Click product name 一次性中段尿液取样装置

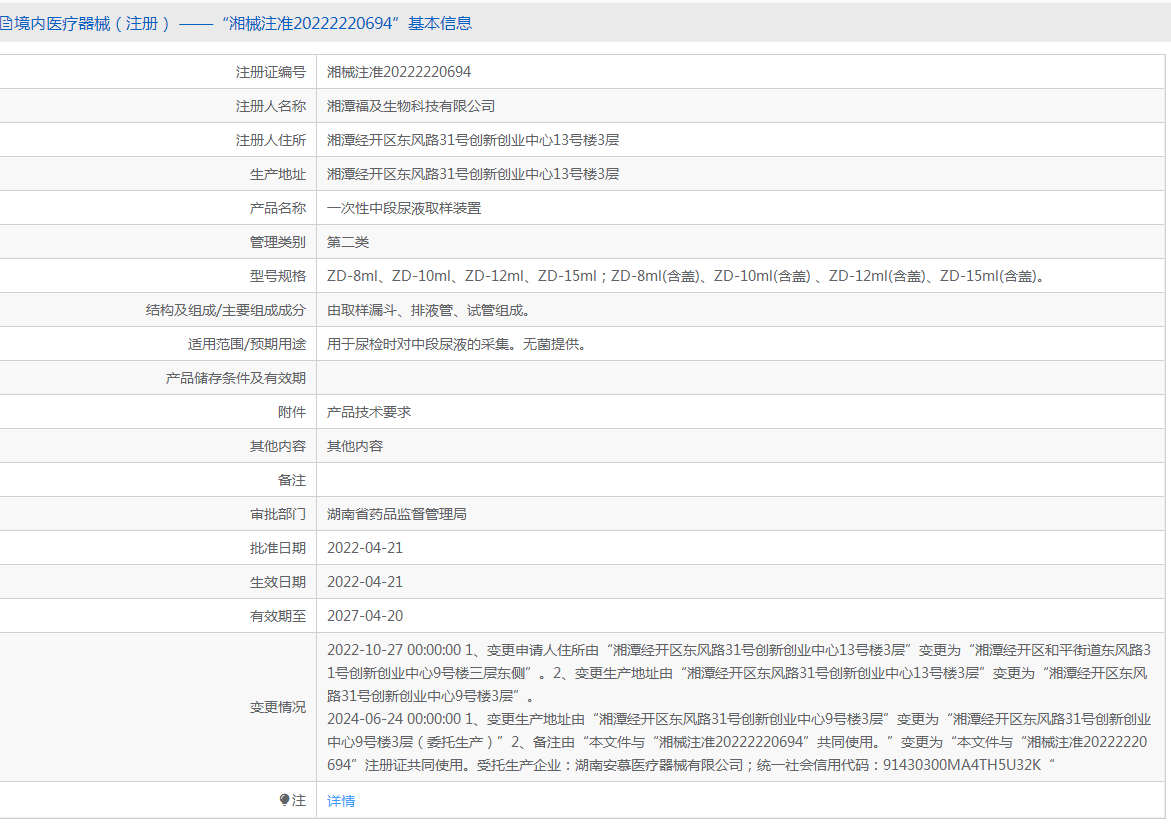[x=404, y=208]
